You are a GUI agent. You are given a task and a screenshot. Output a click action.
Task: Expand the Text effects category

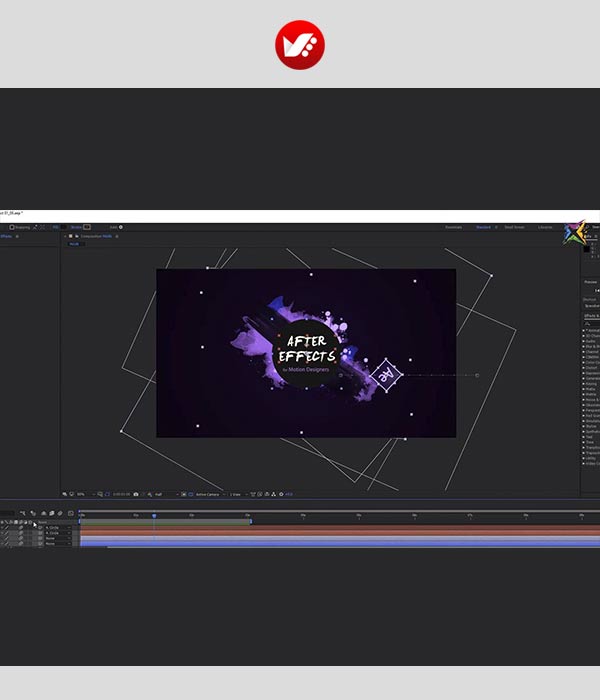pyautogui.click(x=583, y=437)
